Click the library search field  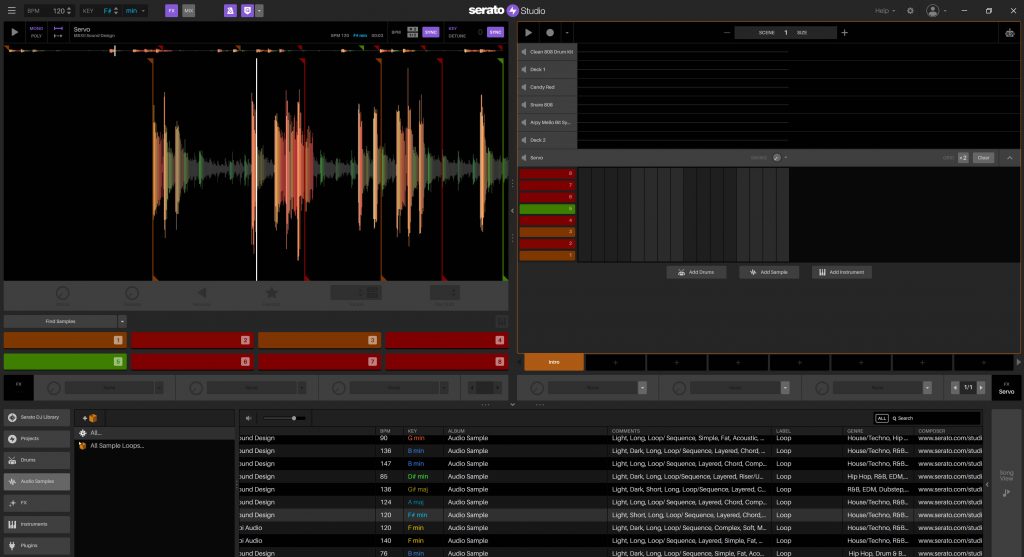click(x=935, y=418)
